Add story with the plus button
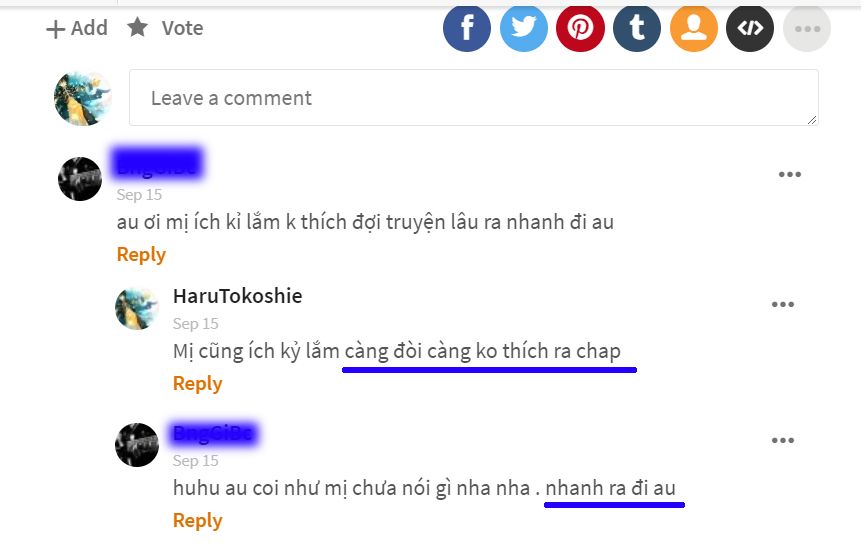This screenshot has width=861, height=558. 76,28
